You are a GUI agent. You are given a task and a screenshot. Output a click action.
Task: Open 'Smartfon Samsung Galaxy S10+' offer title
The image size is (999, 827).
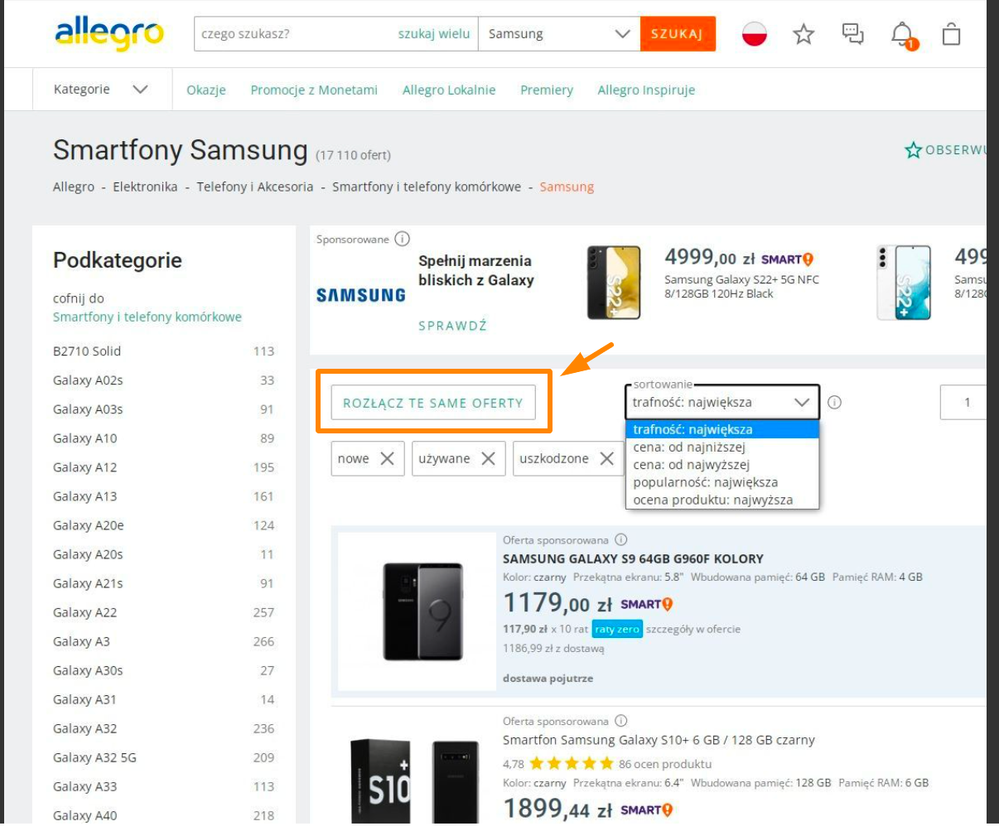(659, 740)
